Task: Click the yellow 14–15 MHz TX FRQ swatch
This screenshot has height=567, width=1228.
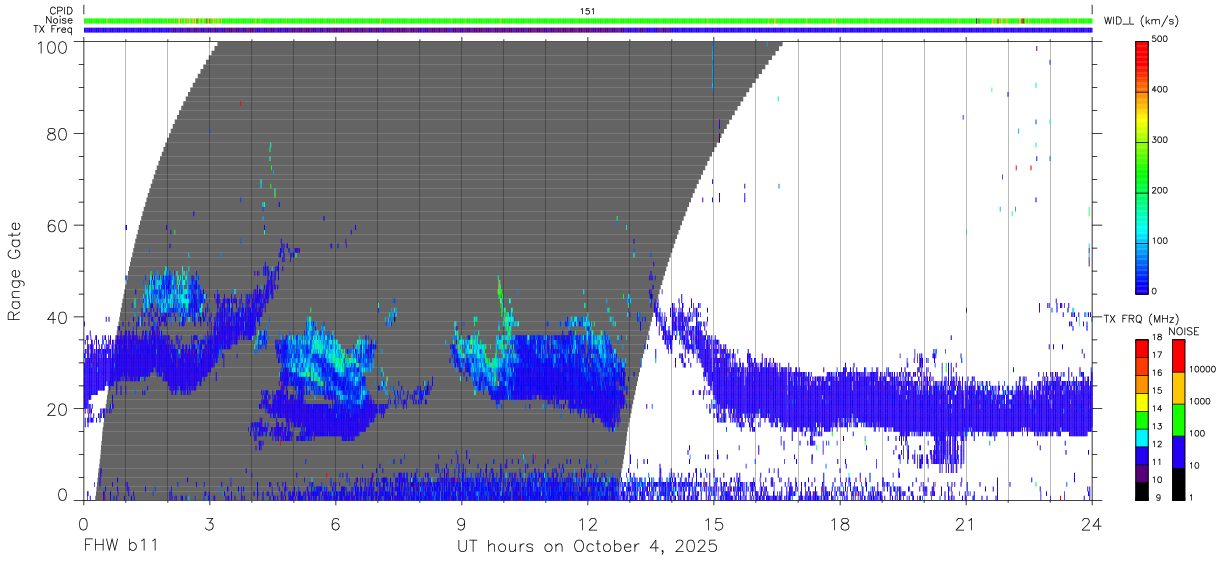Action: tap(1142, 402)
